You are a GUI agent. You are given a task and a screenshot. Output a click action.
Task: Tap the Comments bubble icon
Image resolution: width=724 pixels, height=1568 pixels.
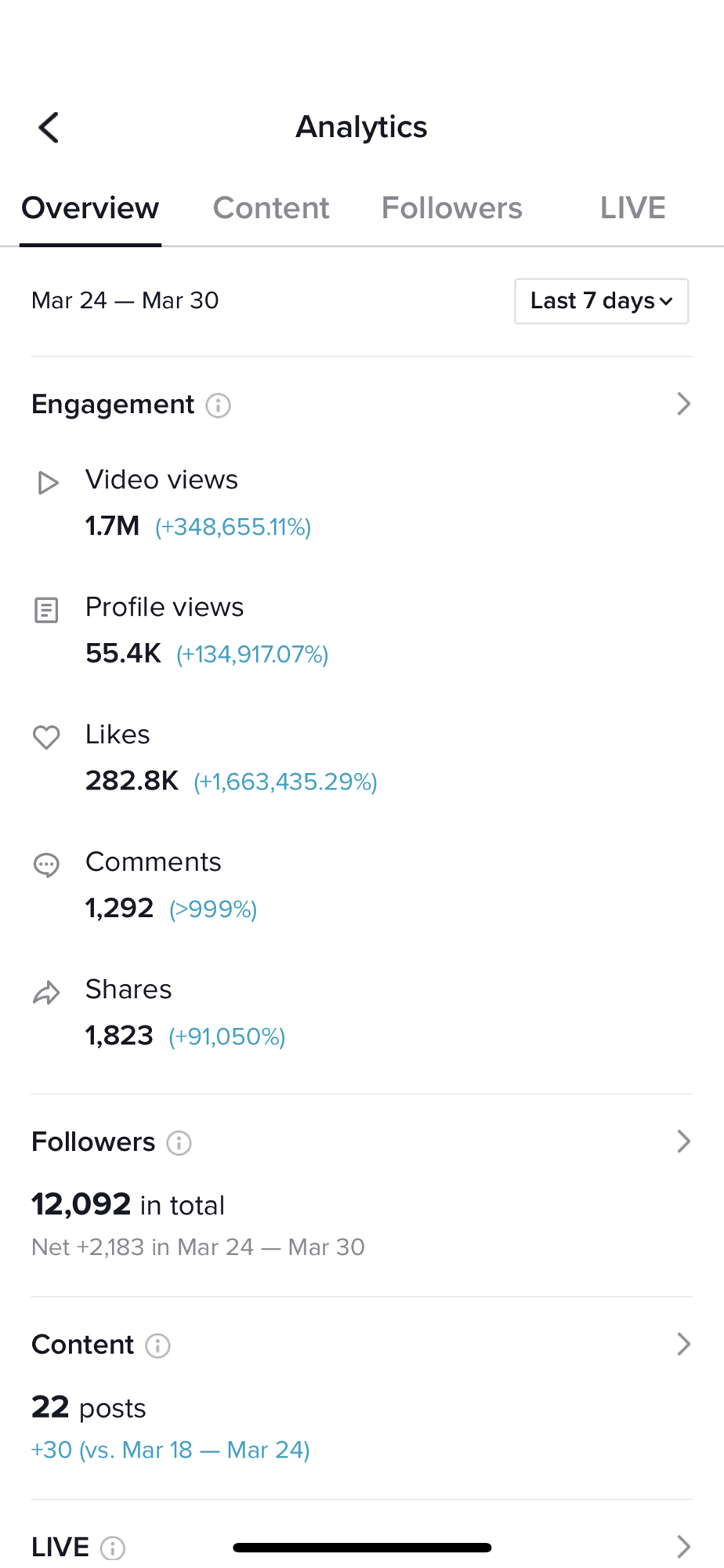[46, 865]
